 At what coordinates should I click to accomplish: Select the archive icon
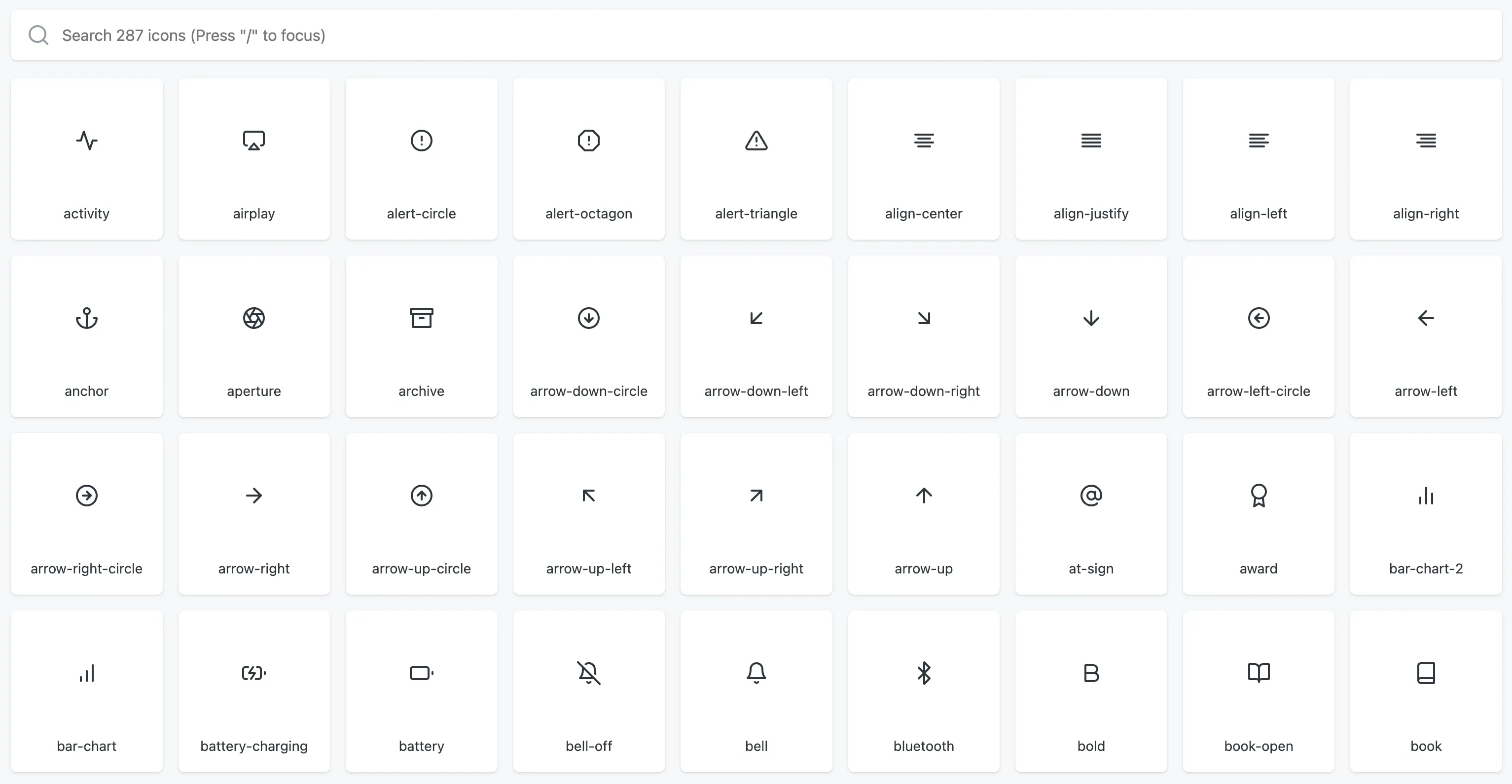click(421, 319)
